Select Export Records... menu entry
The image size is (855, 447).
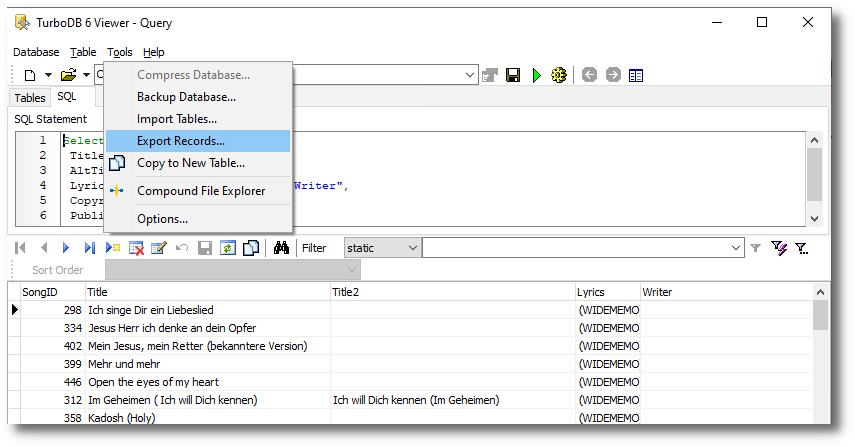click(x=198, y=141)
